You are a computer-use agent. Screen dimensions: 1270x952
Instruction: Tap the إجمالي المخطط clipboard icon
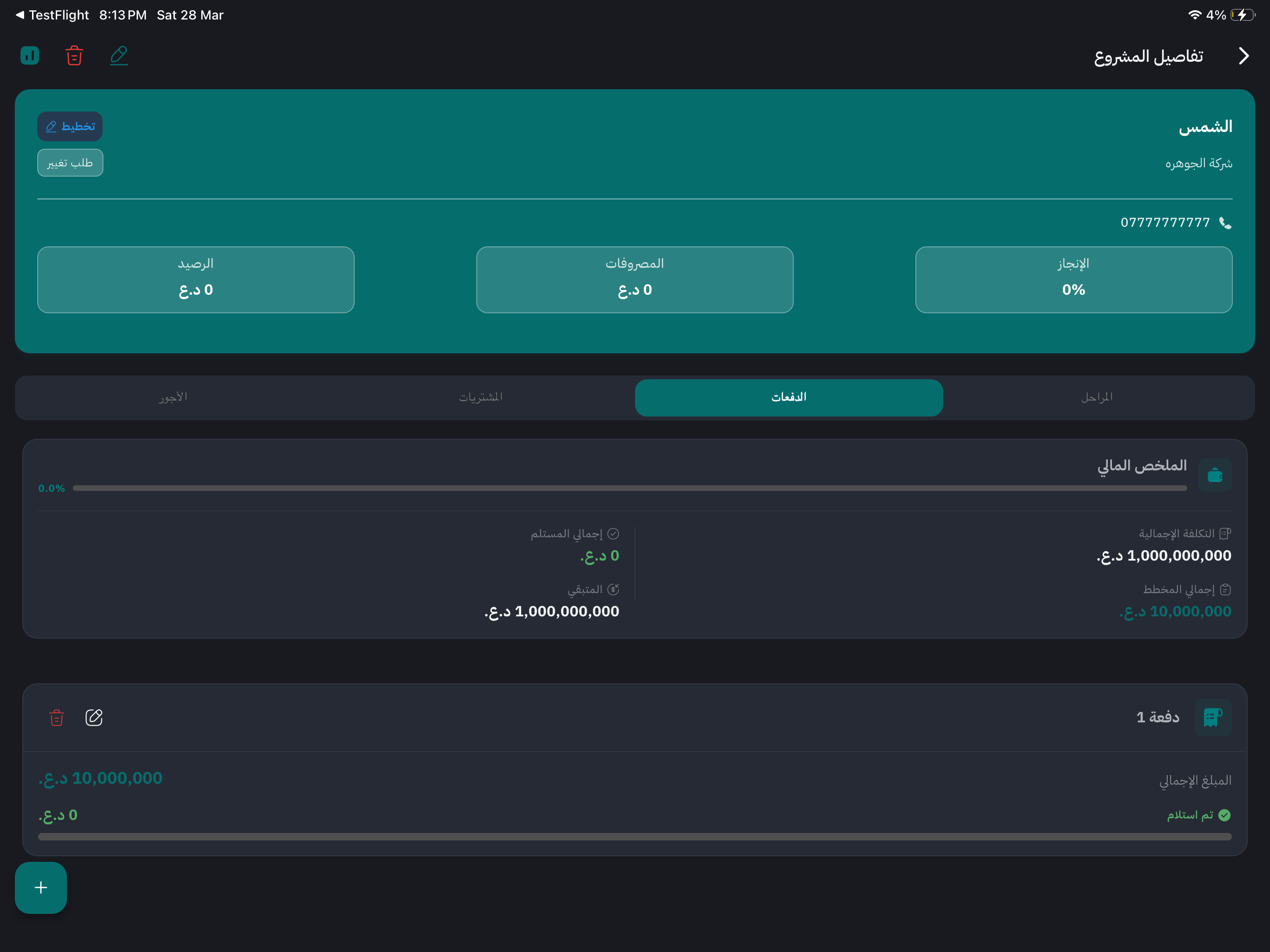coord(1225,590)
